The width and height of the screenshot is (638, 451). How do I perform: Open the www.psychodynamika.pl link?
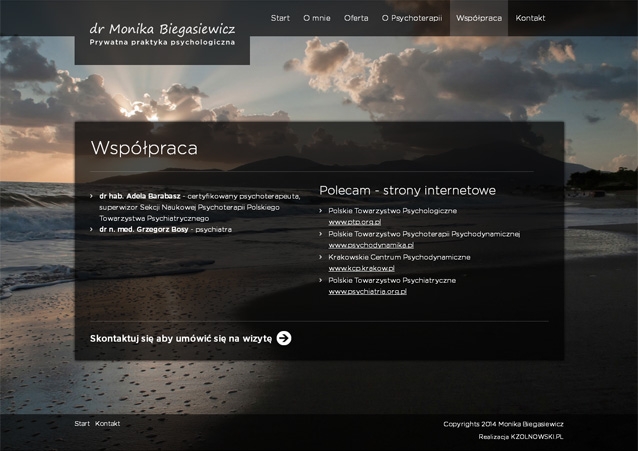click(371, 245)
